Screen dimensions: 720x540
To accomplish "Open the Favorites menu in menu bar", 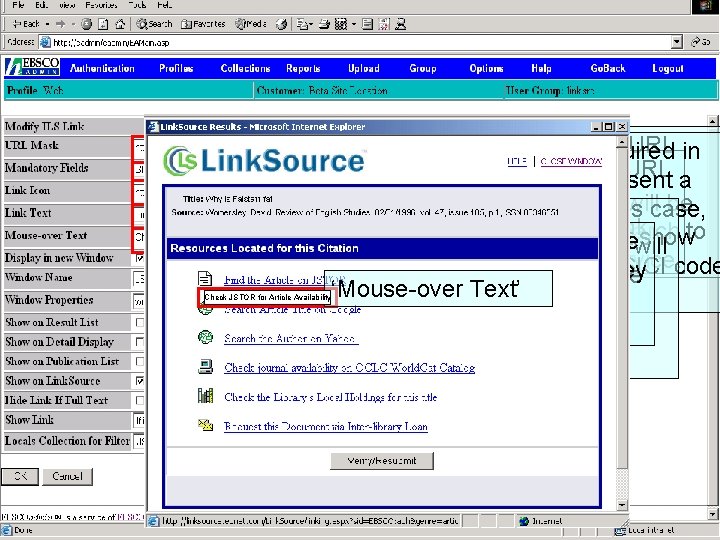I will pyautogui.click(x=101, y=5).
